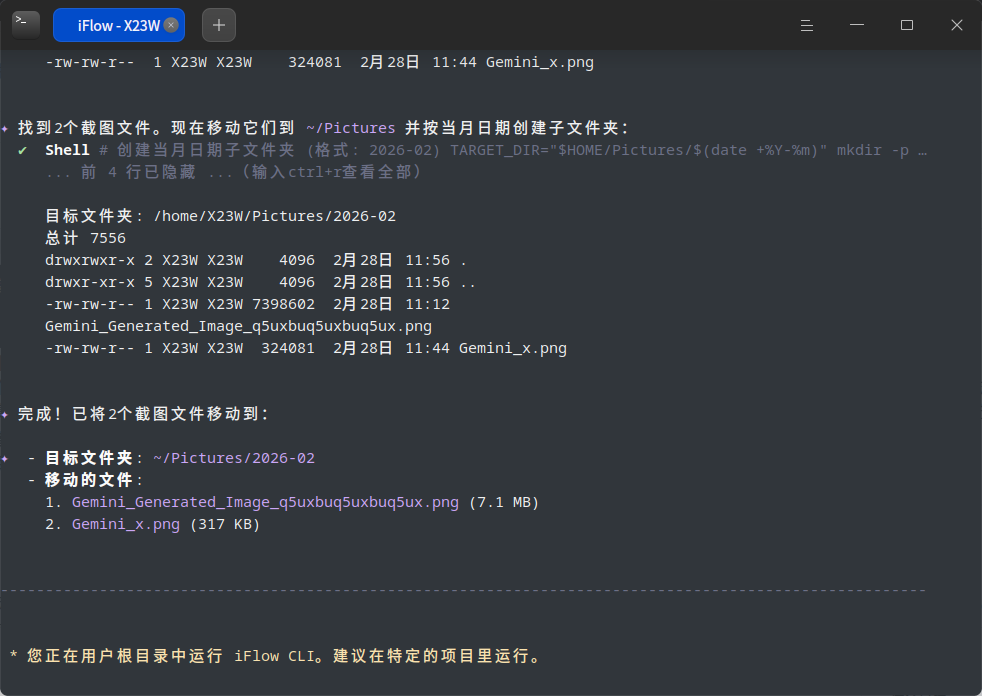Image resolution: width=982 pixels, height=696 pixels.
Task: Click the (317 KB) size text
Action: coord(225,524)
